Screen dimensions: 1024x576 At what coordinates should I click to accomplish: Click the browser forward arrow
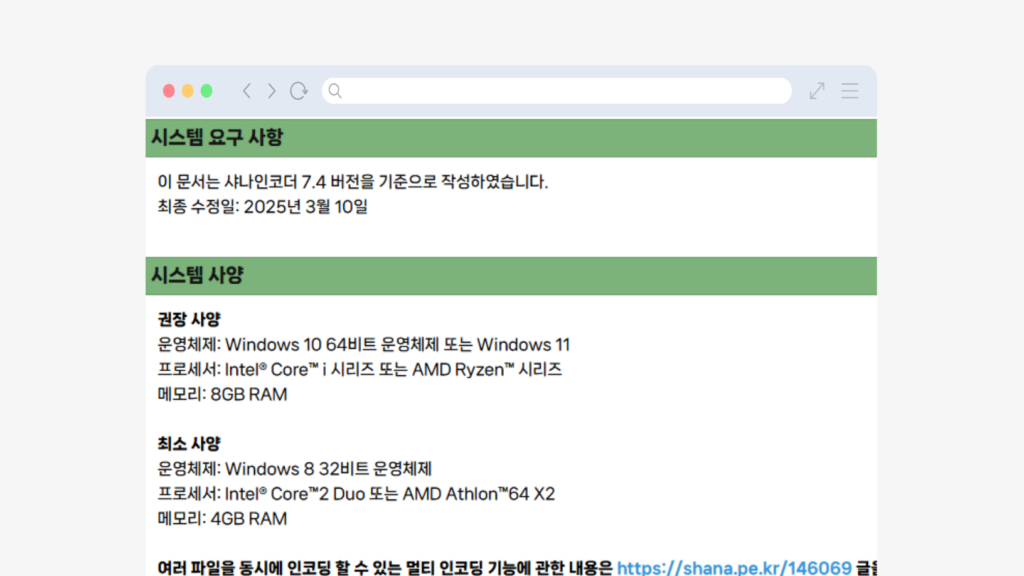coord(271,91)
